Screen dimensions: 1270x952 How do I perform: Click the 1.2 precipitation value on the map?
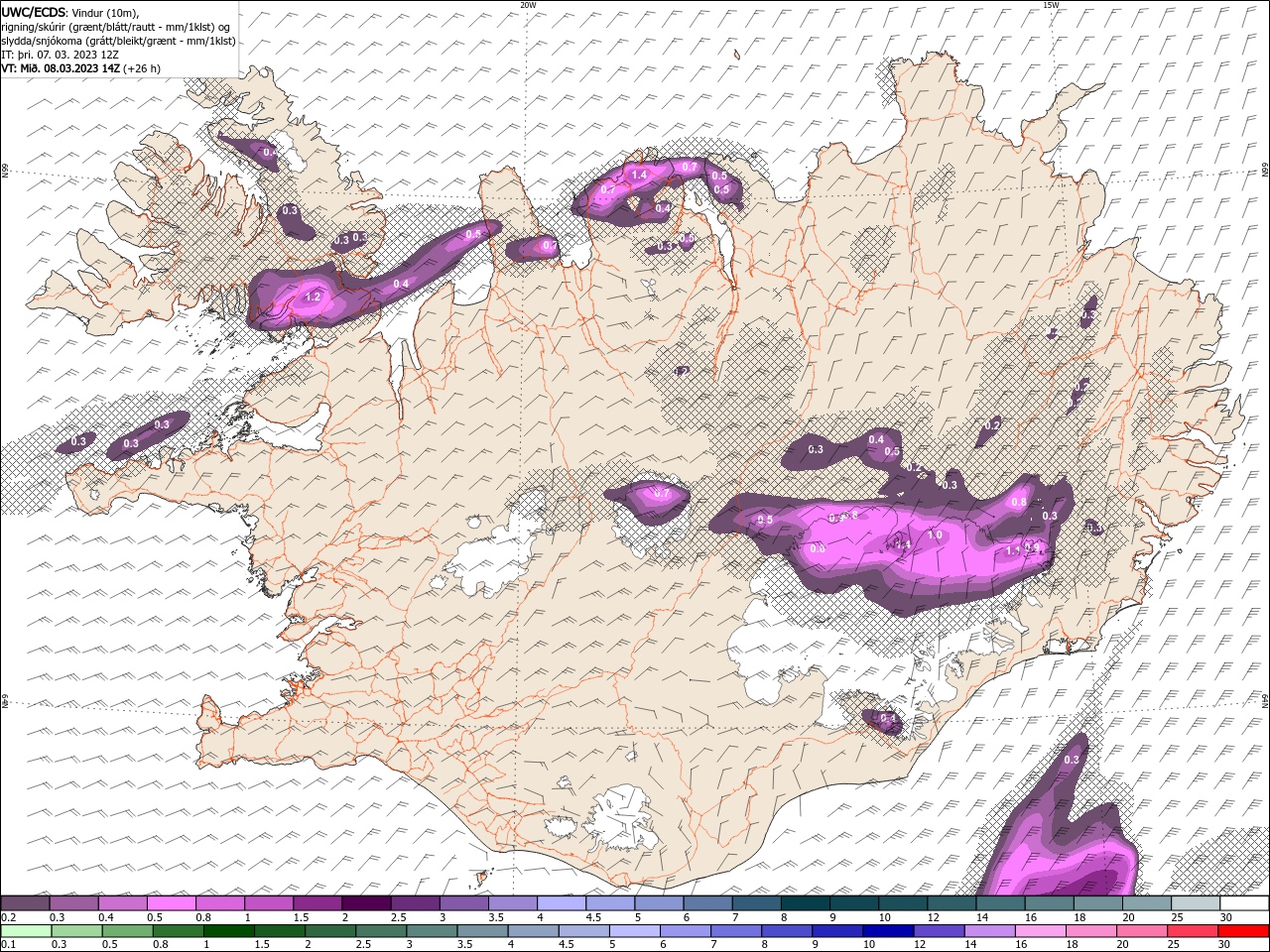[x=313, y=297]
